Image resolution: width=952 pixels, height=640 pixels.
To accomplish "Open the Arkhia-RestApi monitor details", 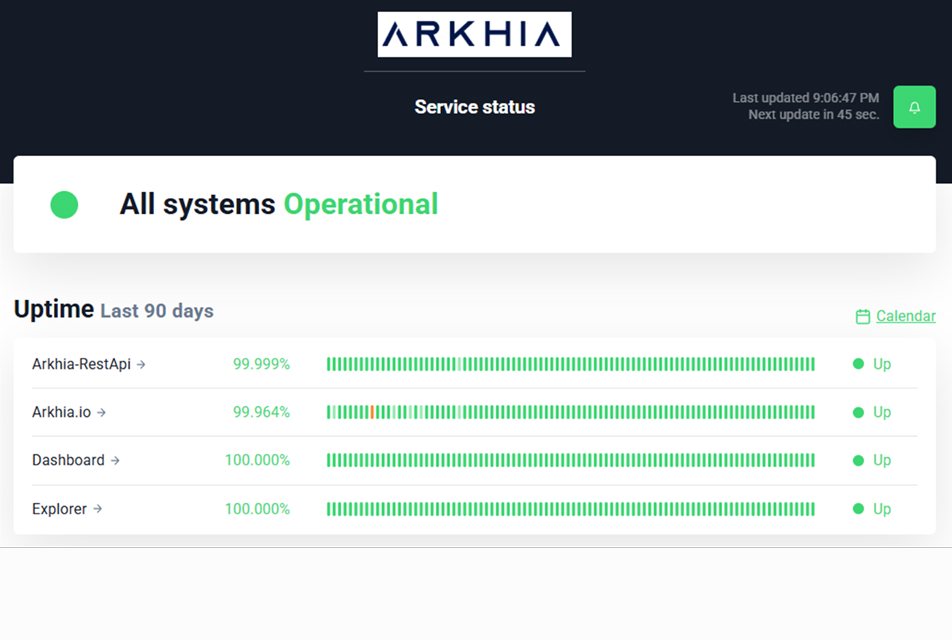I will point(81,364).
